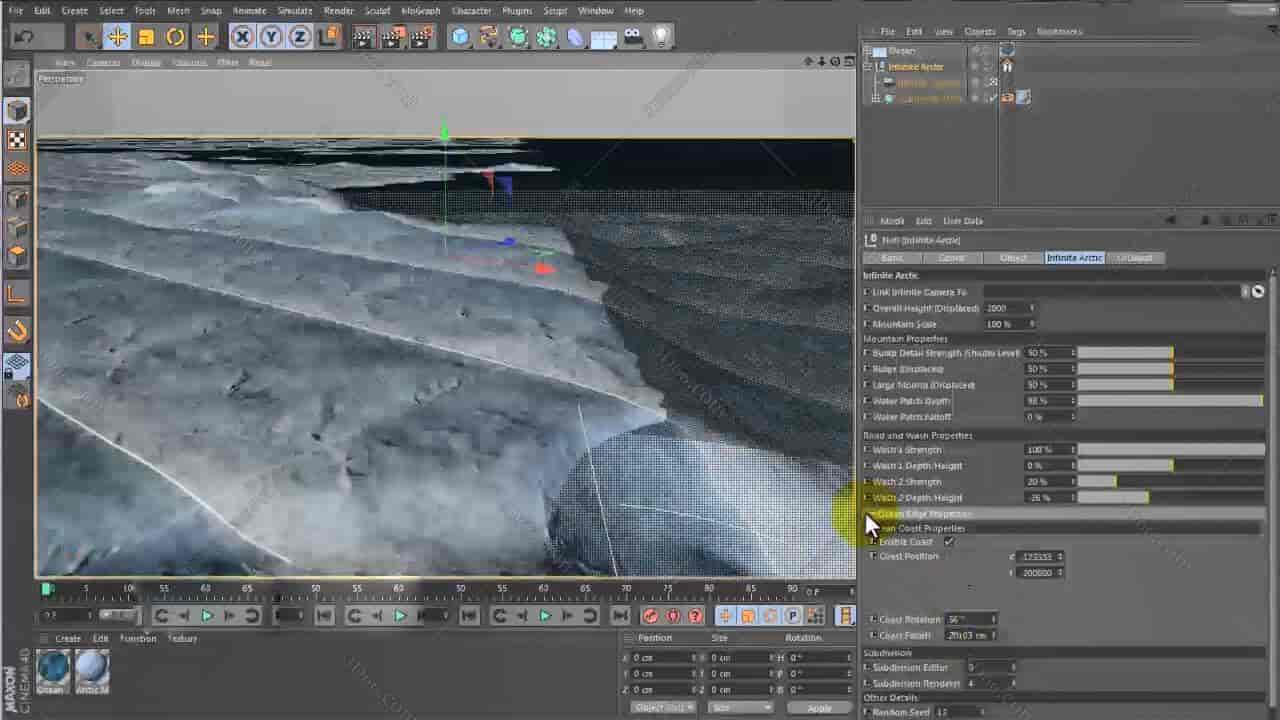Open the Simulate menu
This screenshot has height=720, width=1280.
tap(295, 10)
